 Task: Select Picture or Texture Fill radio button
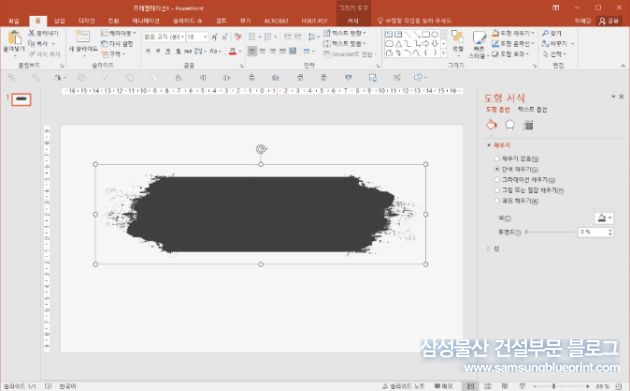tap(497, 190)
